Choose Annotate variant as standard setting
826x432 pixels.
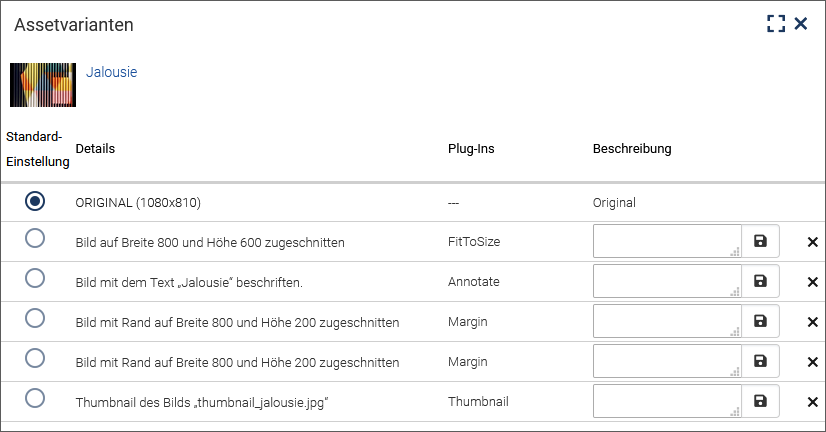[x=35, y=278]
